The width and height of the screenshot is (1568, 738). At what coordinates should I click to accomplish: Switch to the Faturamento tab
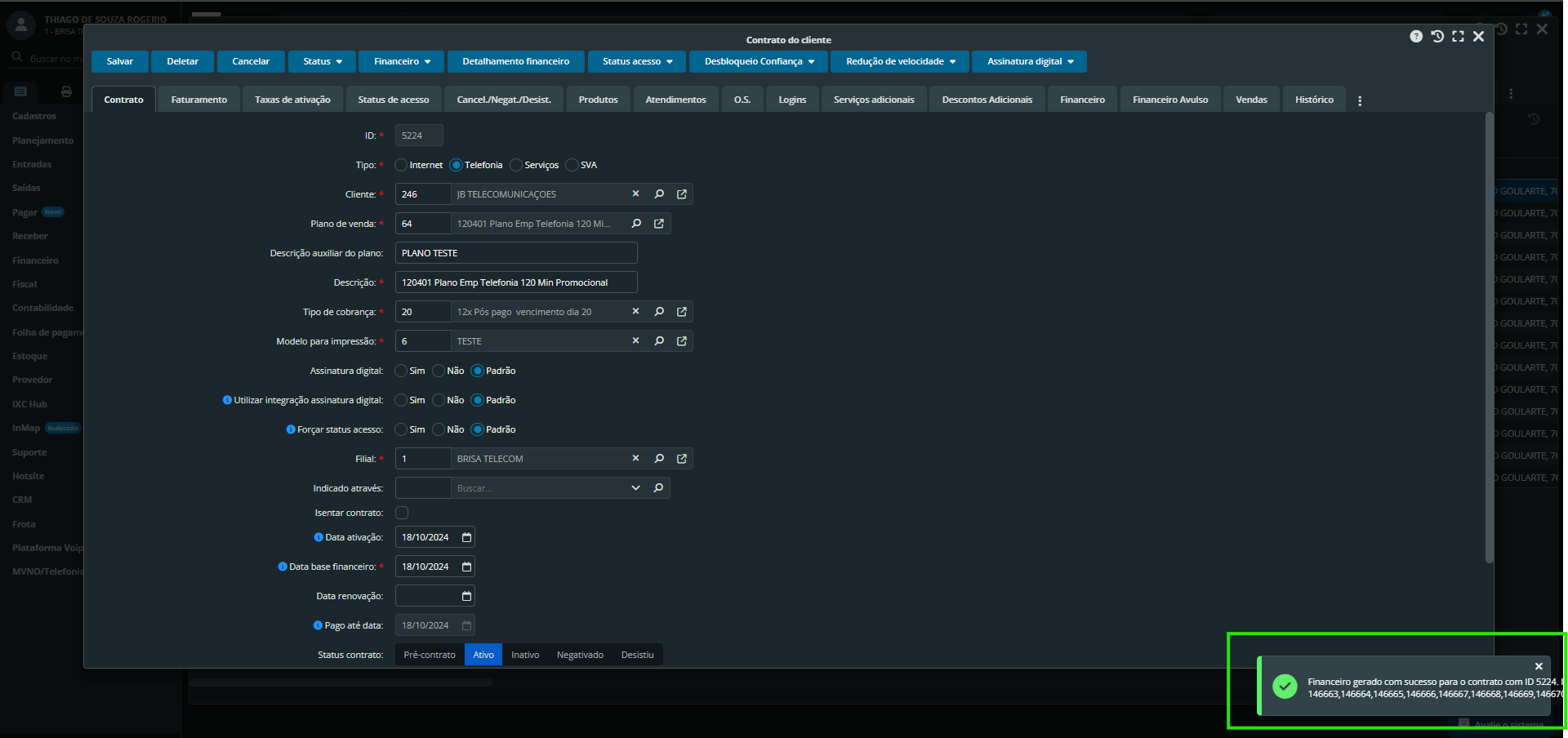(x=199, y=100)
